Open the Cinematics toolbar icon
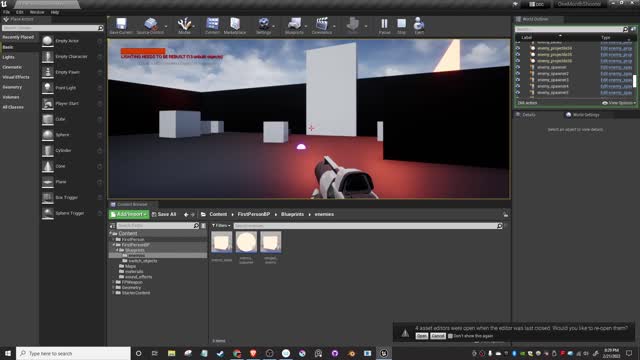This screenshot has width=640, height=360. [322, 26]
